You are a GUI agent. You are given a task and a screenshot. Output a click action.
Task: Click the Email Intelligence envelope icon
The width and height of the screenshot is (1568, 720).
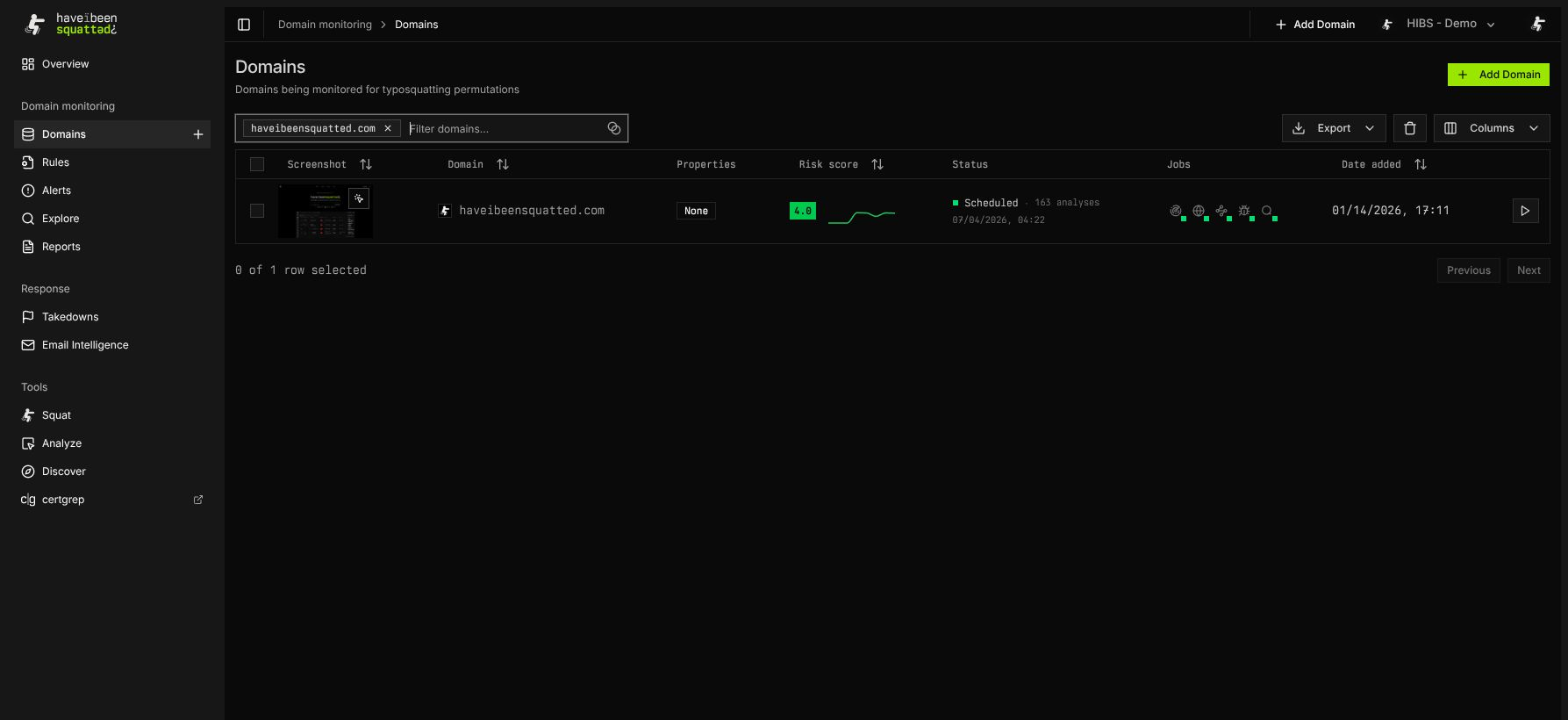click(28, 345)
